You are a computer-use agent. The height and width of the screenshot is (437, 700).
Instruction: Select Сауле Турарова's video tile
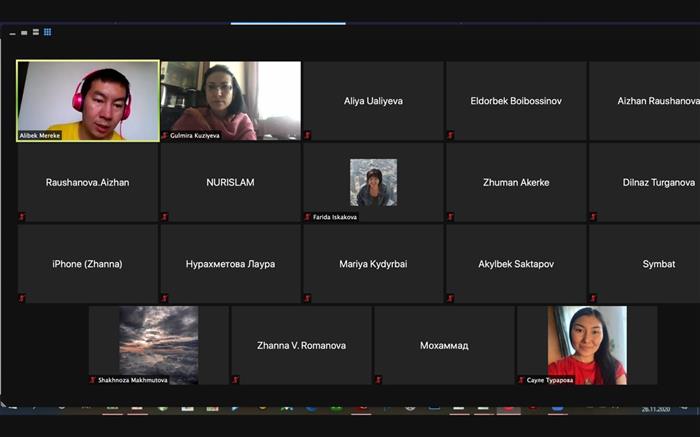coord(586,343)
